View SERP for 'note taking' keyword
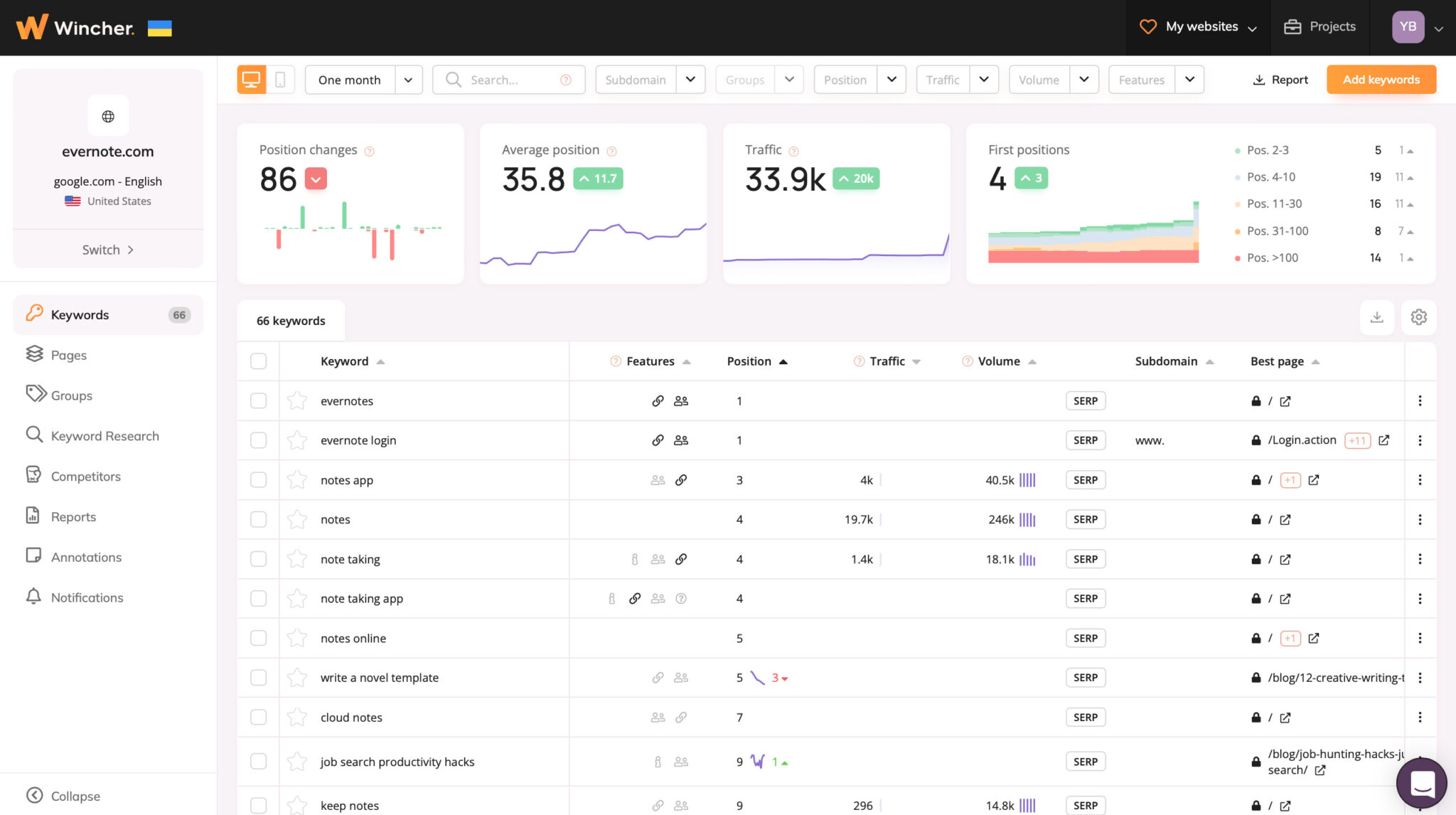The width and height of the screenshot is (1456, 815). pos(1085,560)
